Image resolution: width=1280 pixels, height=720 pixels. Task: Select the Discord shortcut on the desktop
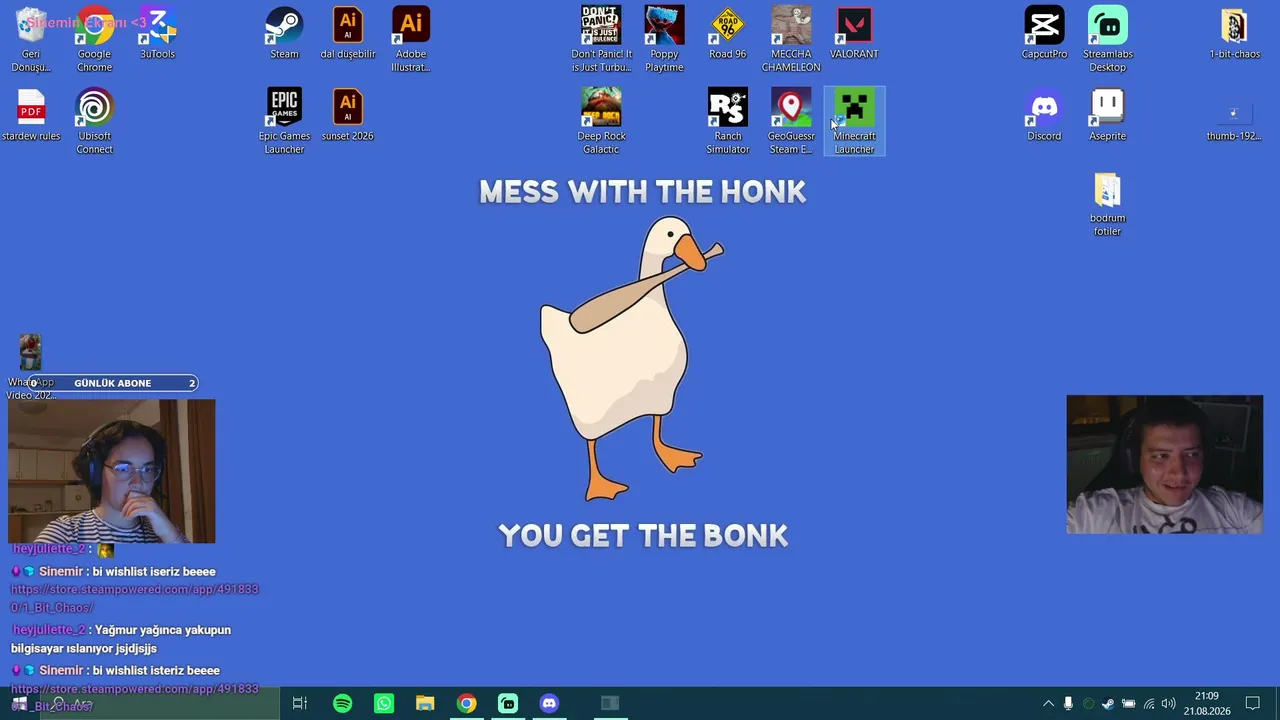click(1044, 116)
